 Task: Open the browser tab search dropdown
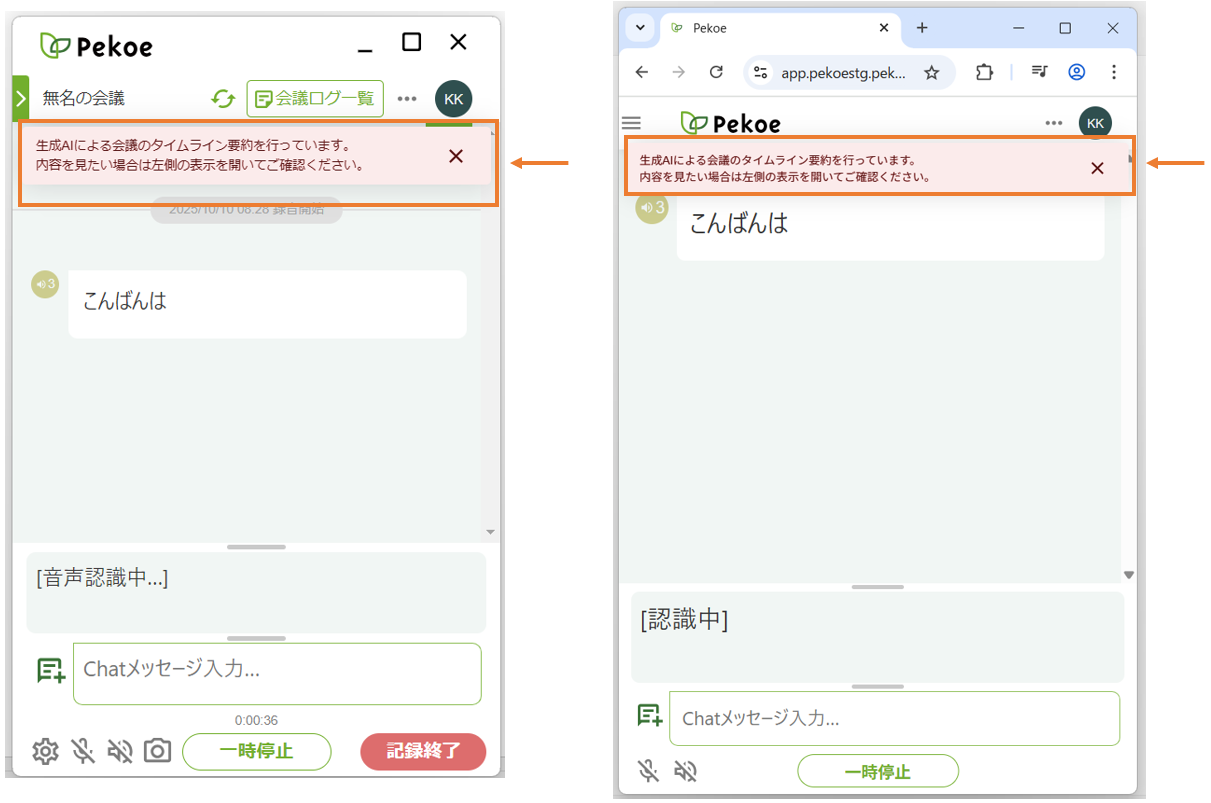(x=640, y=28)
